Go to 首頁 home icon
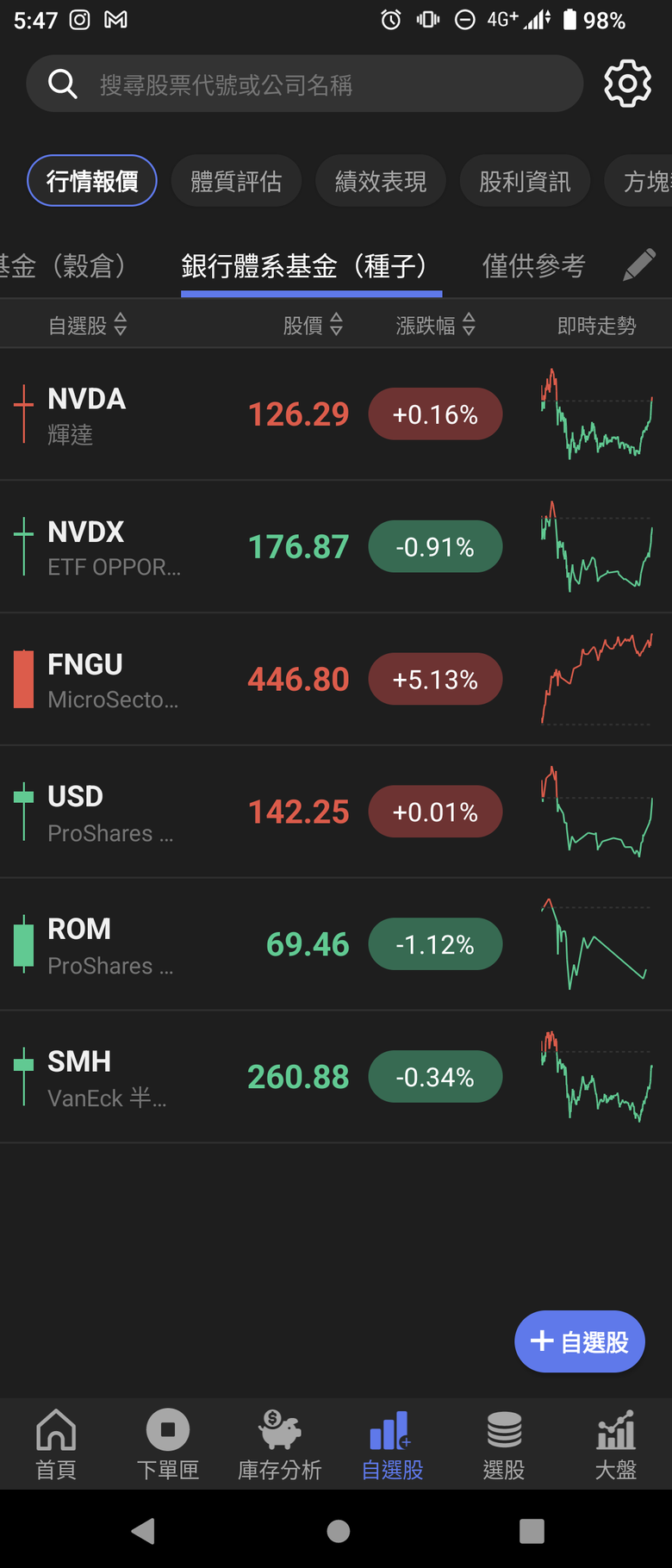The height and width of the screenshot is (1568, 672). [56, 1432]
